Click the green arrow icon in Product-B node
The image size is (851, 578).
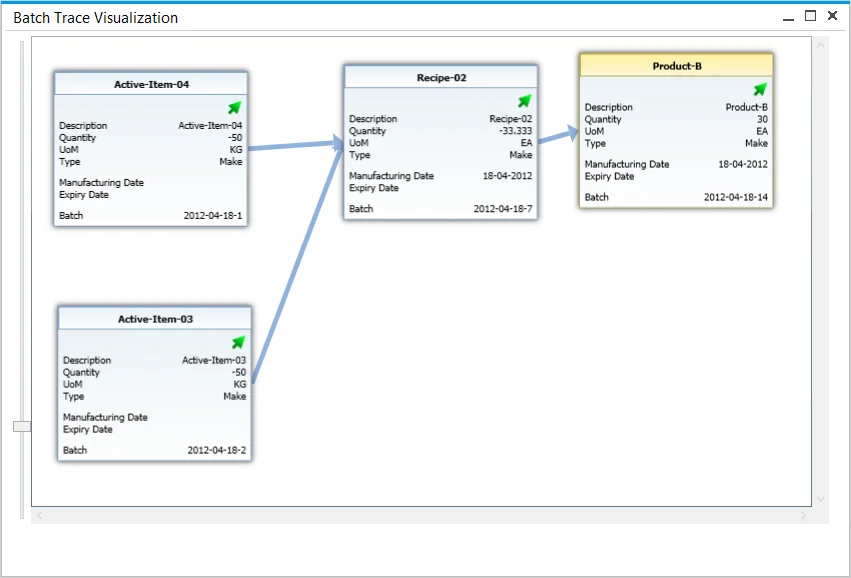click(x=760, y=90)
